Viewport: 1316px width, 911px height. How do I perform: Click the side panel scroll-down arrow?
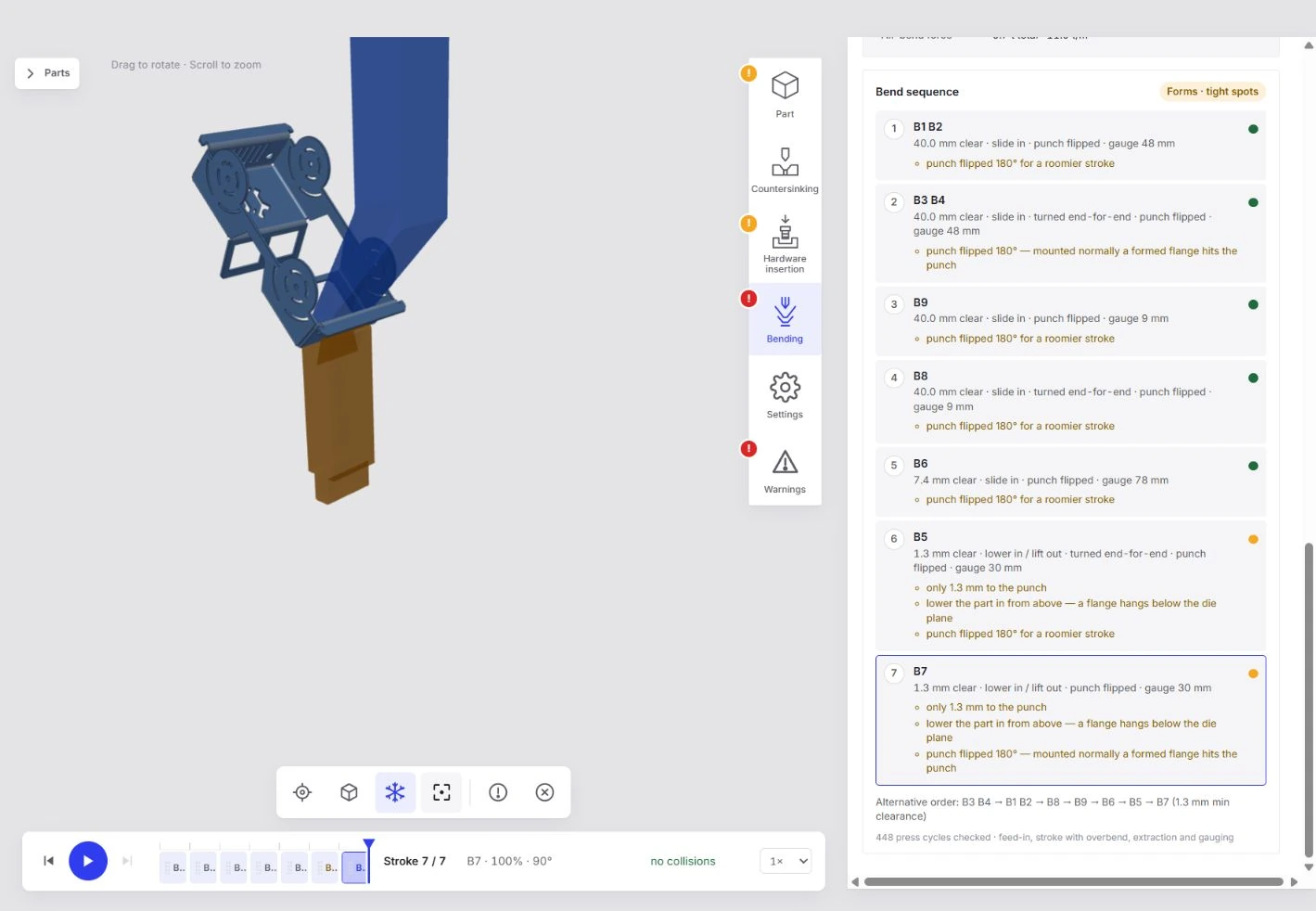1309,867
